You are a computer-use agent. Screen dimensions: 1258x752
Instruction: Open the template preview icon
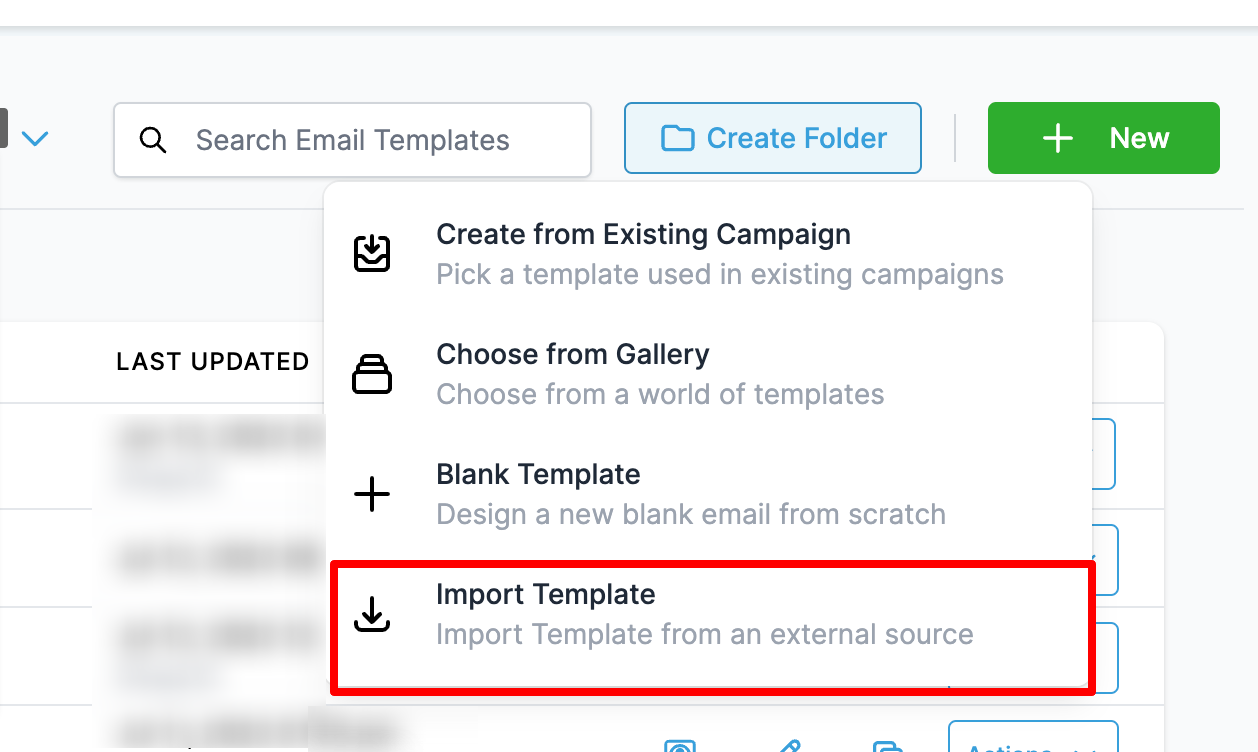[x=681, y=745]
